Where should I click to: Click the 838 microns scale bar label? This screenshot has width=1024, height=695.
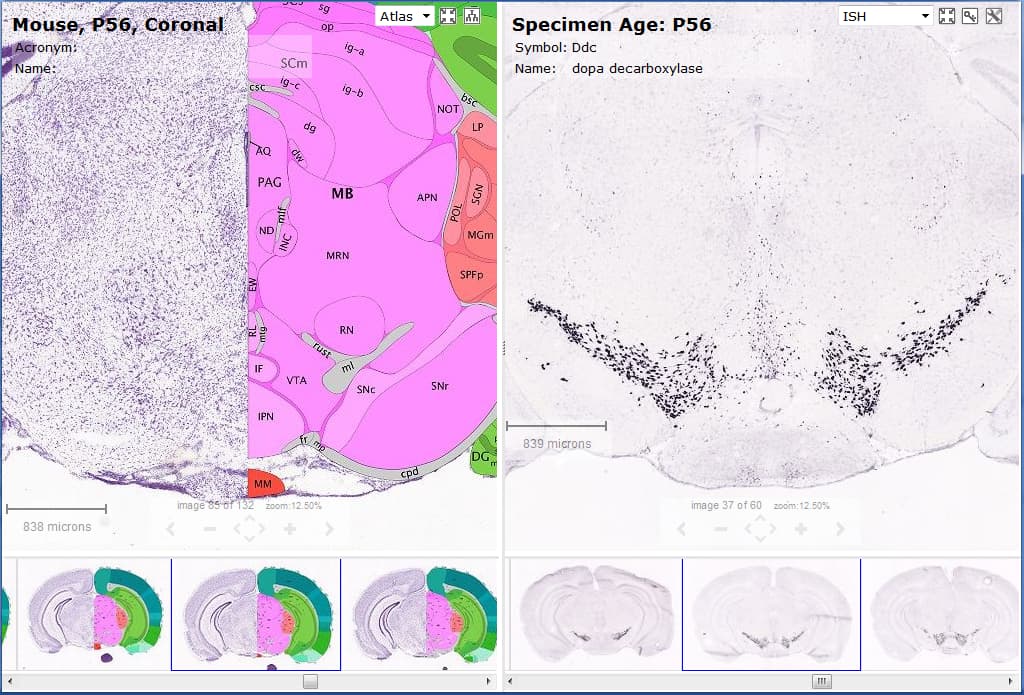pos(57,526)
